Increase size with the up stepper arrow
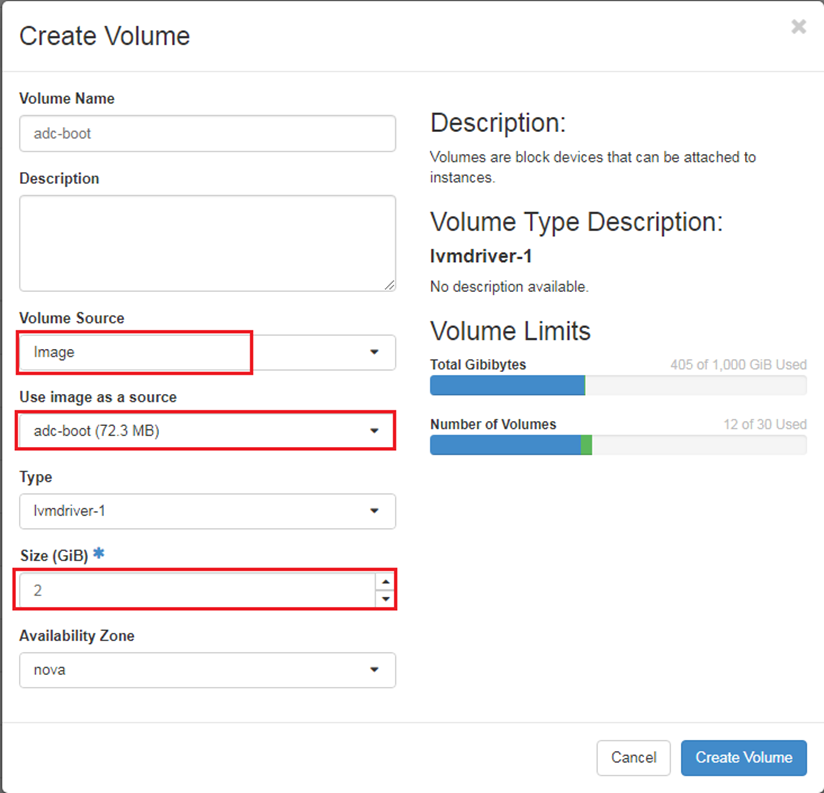This screenshot has height=793, width=824. tap(385, 581)
